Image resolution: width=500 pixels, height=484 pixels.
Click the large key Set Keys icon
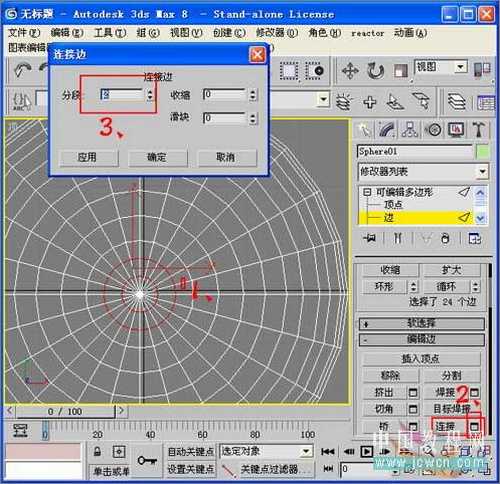[x=147, y=460]
